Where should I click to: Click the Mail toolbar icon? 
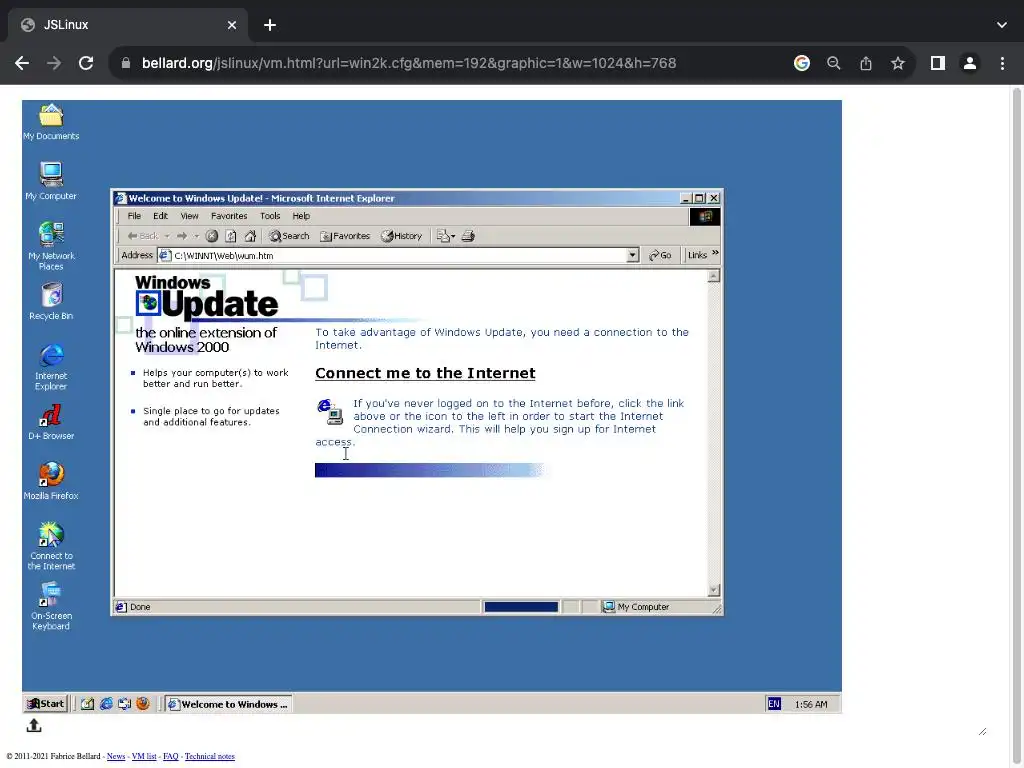coord(443,236)
